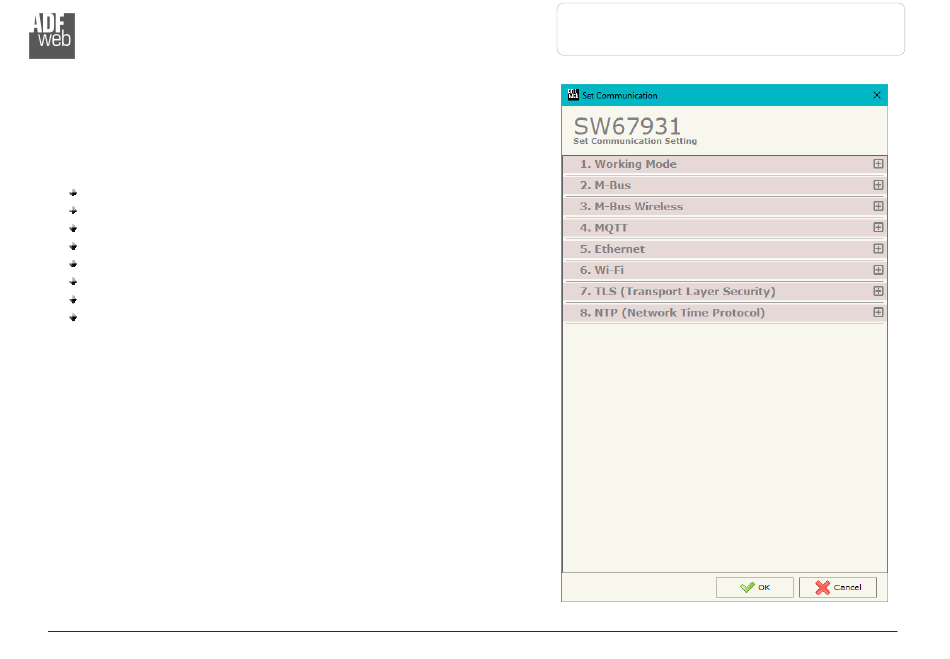Select the '6. Wi-Fi' header
Screen dimensions: 950x659
725,270
